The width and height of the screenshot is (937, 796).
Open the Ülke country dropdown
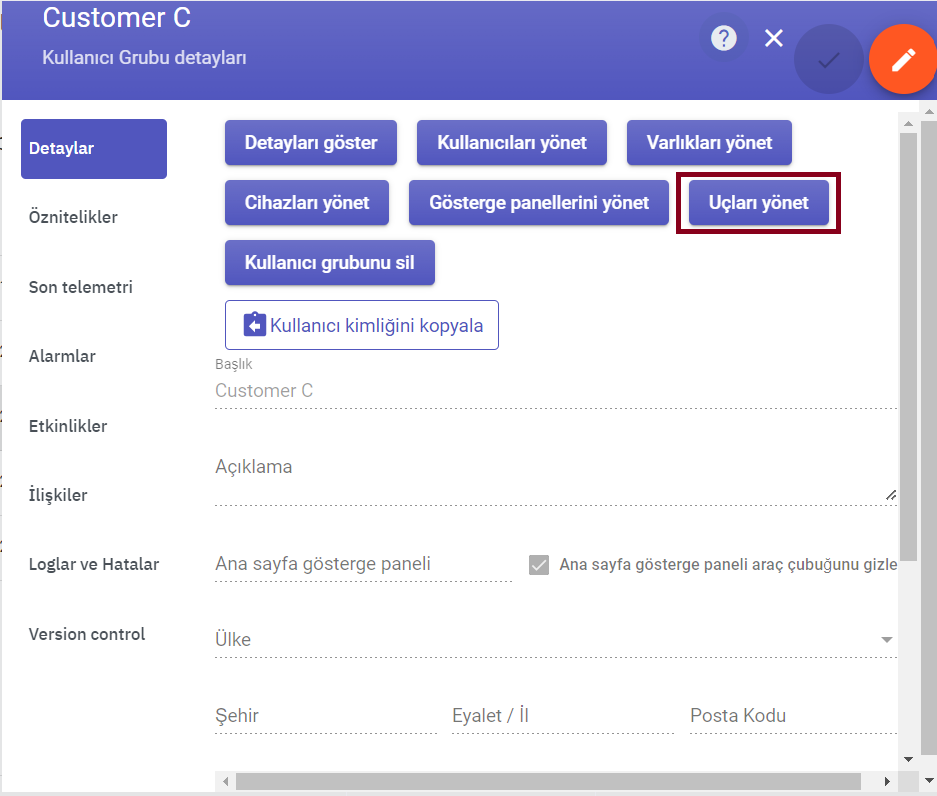coord(556,639)
